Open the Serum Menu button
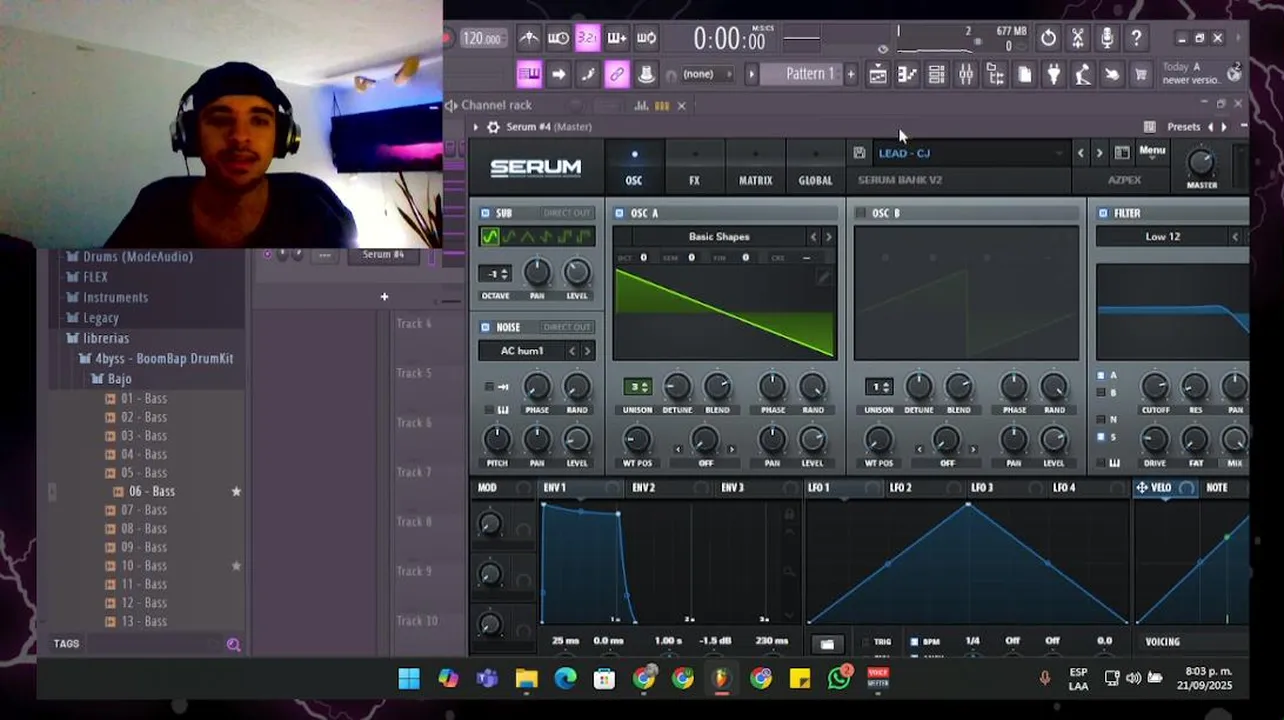This screenshot has height=720, width=1284. pos(1152,151)
